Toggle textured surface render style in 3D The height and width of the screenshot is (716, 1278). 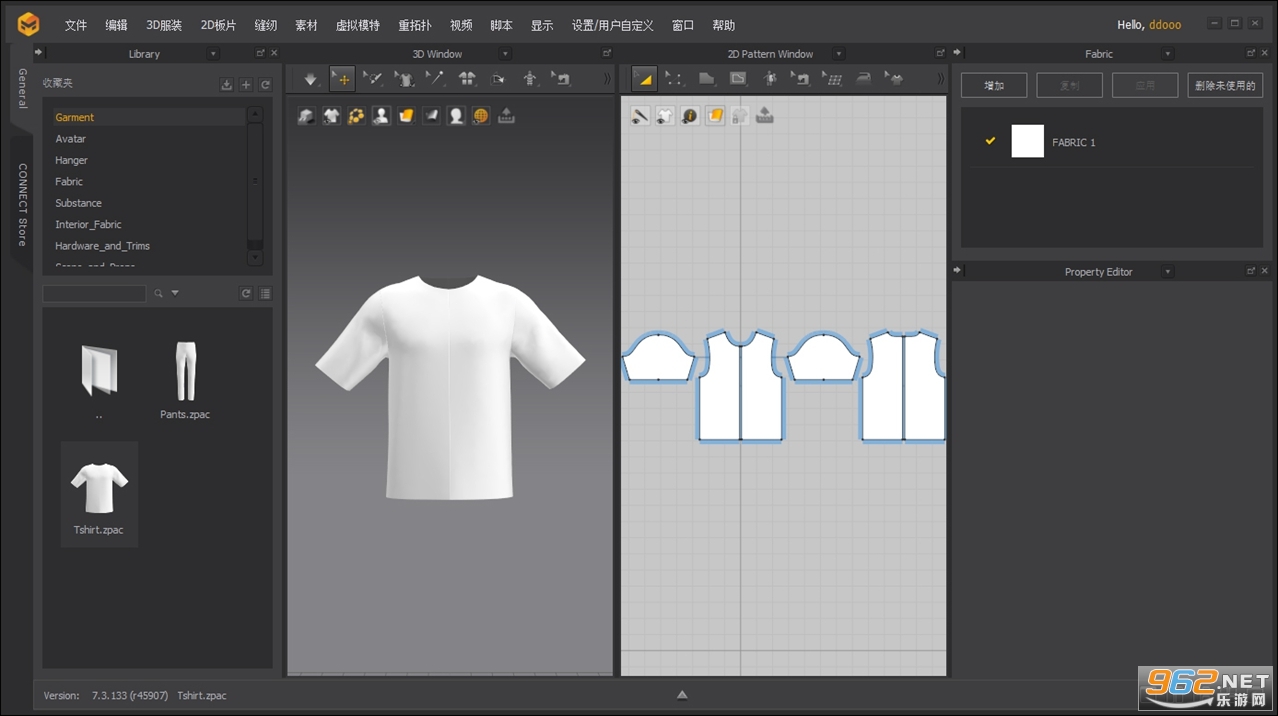click(406, 116)
